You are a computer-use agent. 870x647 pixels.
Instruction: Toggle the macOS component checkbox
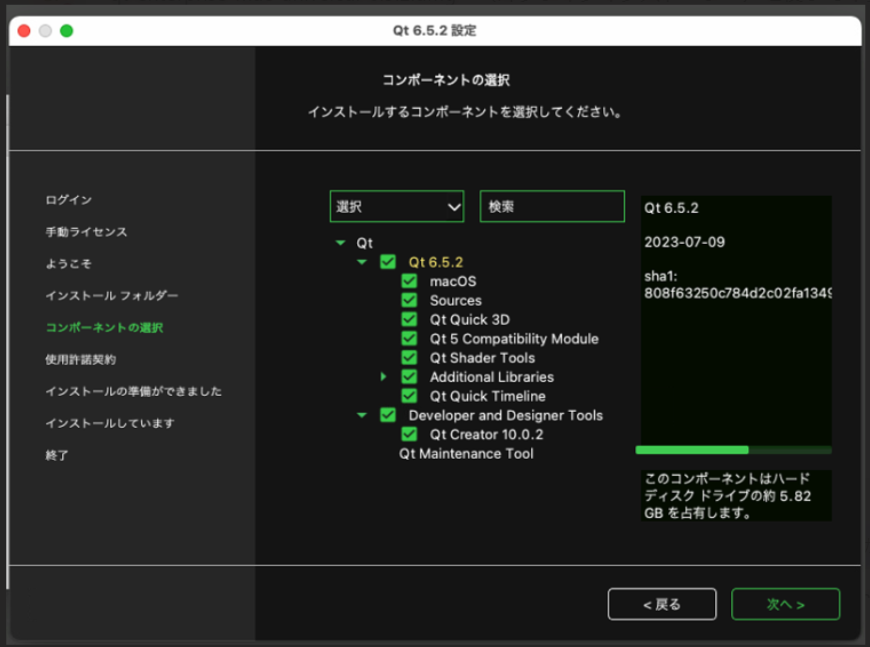click(x=409, y=281)
